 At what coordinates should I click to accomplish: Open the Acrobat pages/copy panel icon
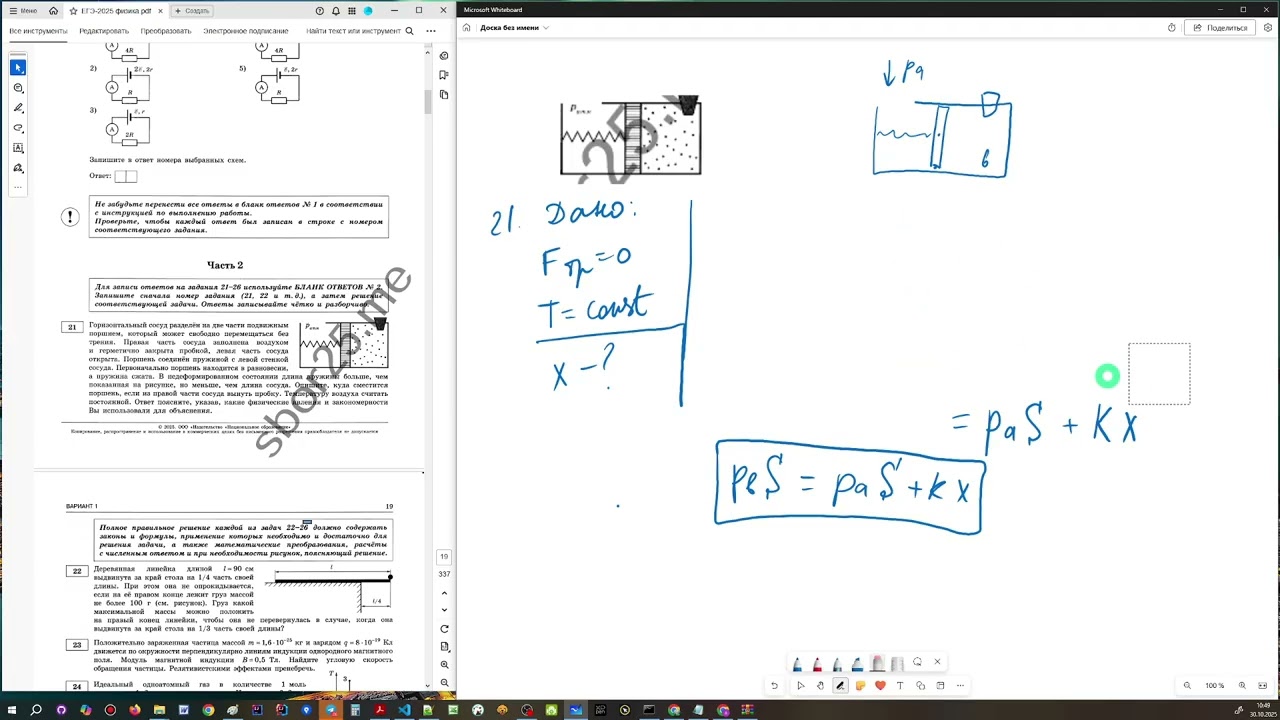pos(444,95)
